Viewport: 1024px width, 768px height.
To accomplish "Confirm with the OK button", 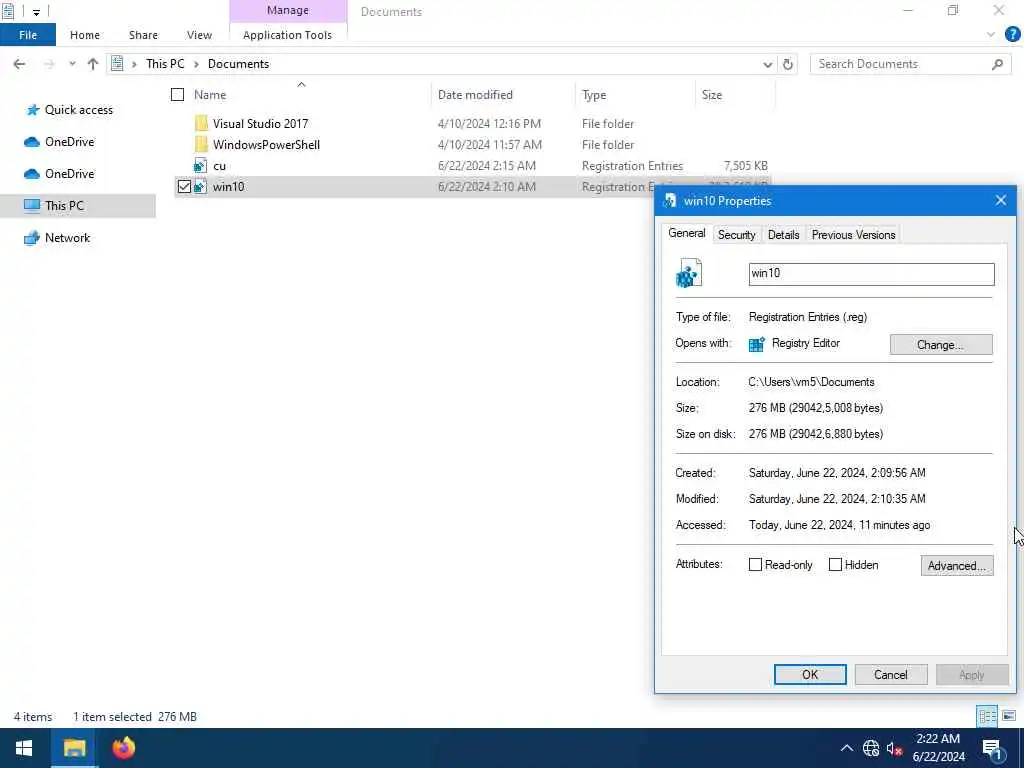I will pos(810,675).
